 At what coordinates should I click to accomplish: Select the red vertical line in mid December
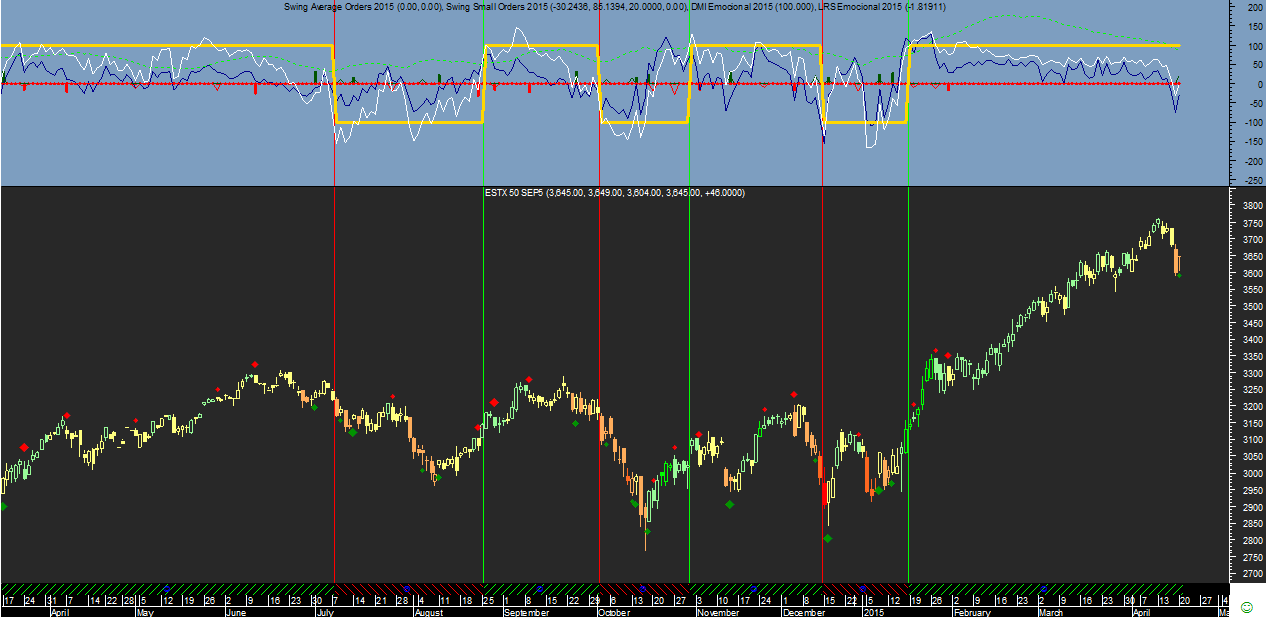[x=822, y=300]
